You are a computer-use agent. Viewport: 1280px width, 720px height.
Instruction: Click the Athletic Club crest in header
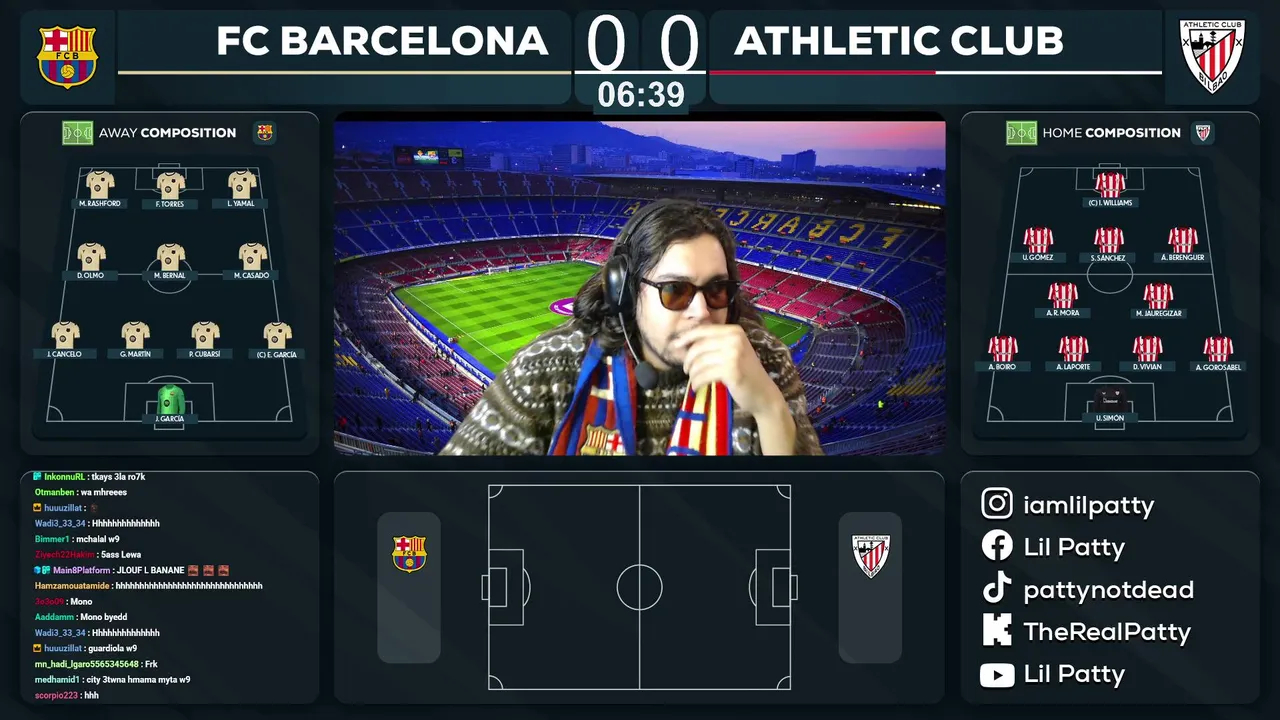[1212, 56]
